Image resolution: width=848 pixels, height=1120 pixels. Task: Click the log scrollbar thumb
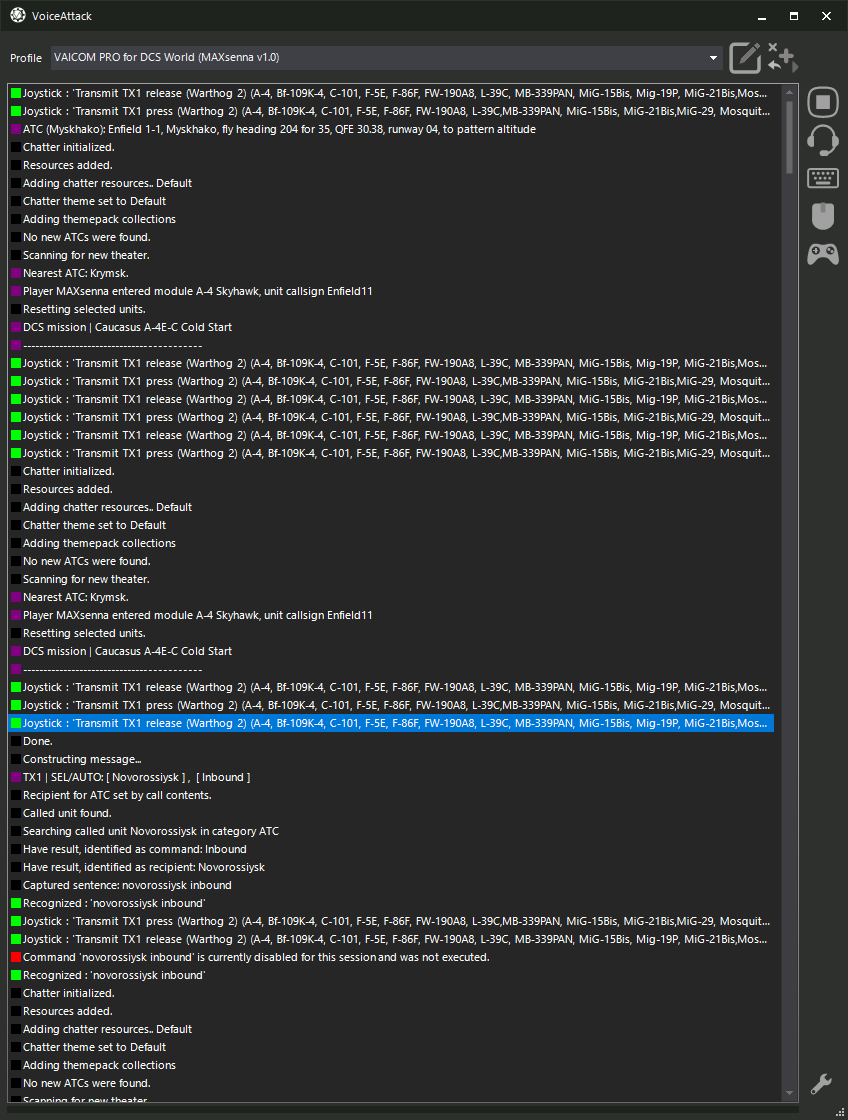click(x=789, y=136)
